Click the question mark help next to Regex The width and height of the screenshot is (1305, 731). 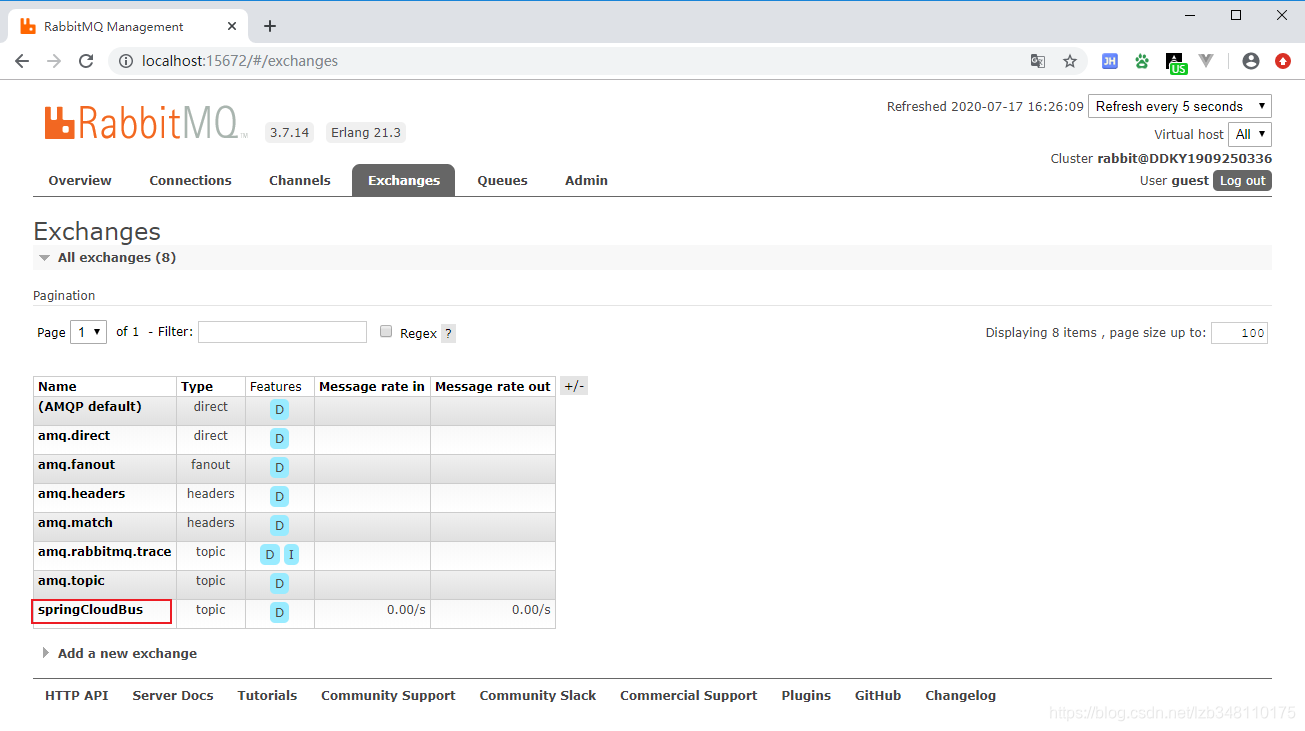point(448,333)
